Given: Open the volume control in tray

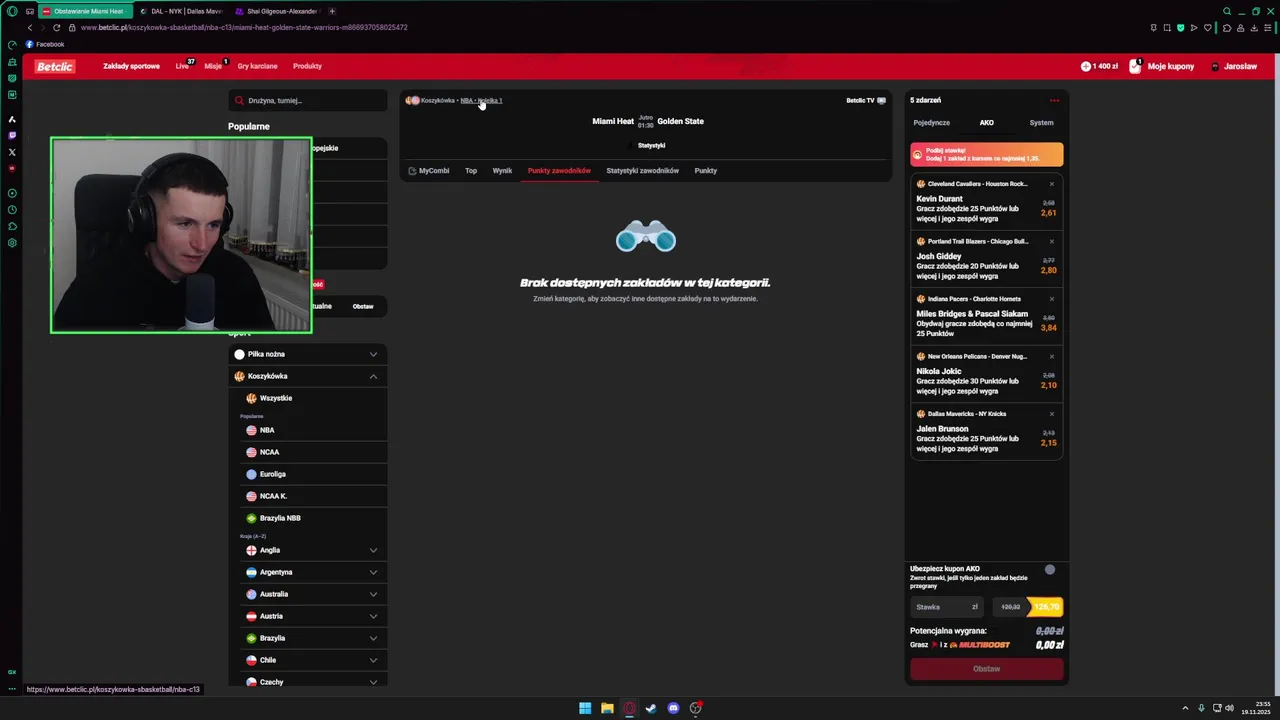Looking at the screenshot, I should (x=1229, y=708).
